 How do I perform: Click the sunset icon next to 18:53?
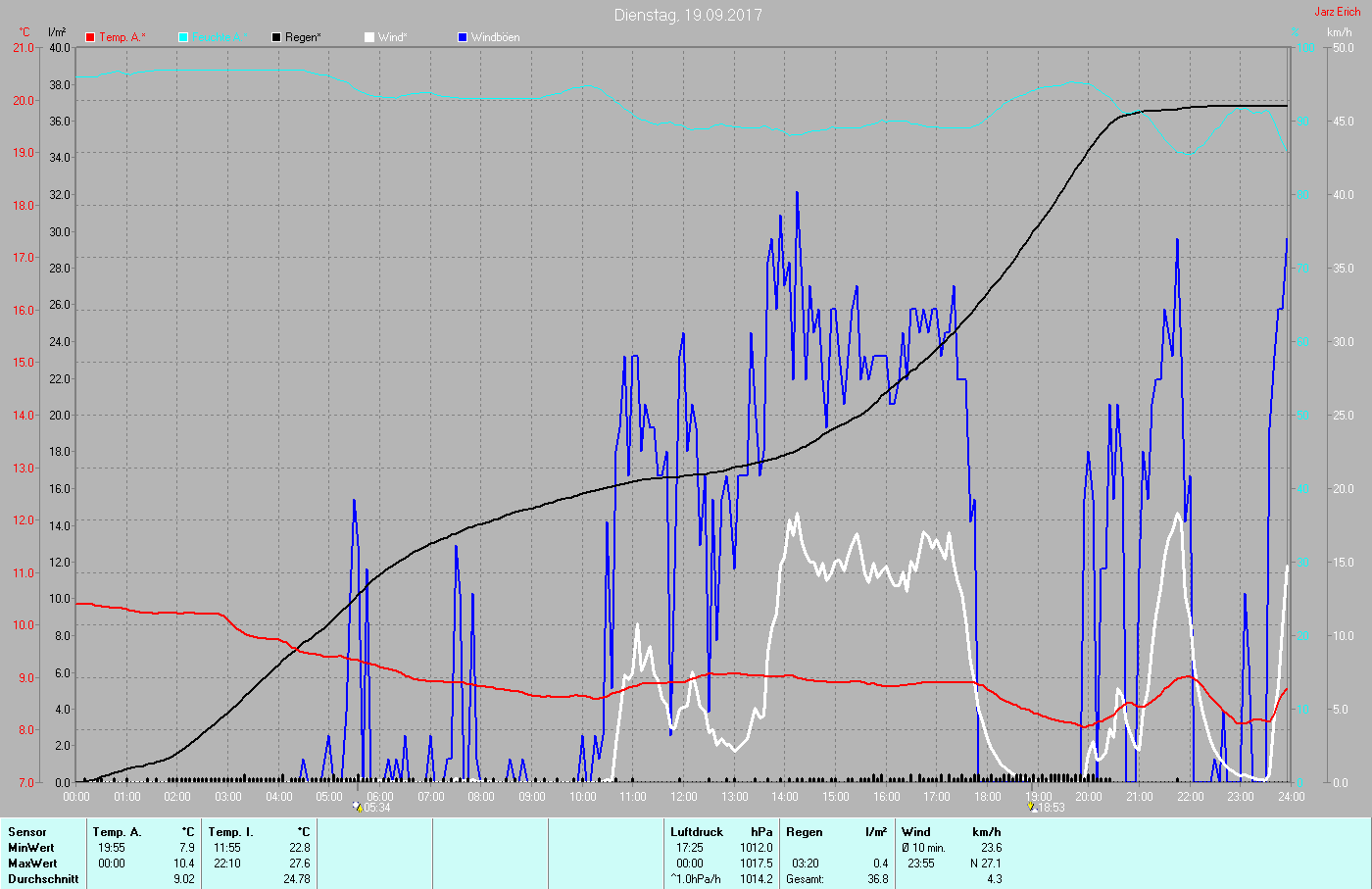1033,807
